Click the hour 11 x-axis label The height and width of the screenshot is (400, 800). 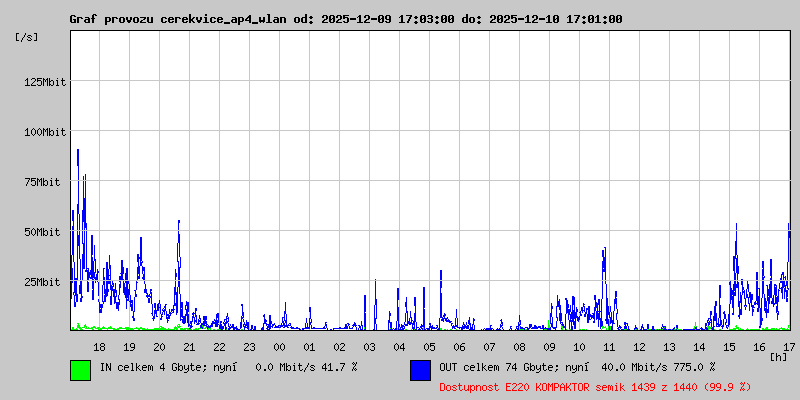pyautogui.click(x=609, y=347)
